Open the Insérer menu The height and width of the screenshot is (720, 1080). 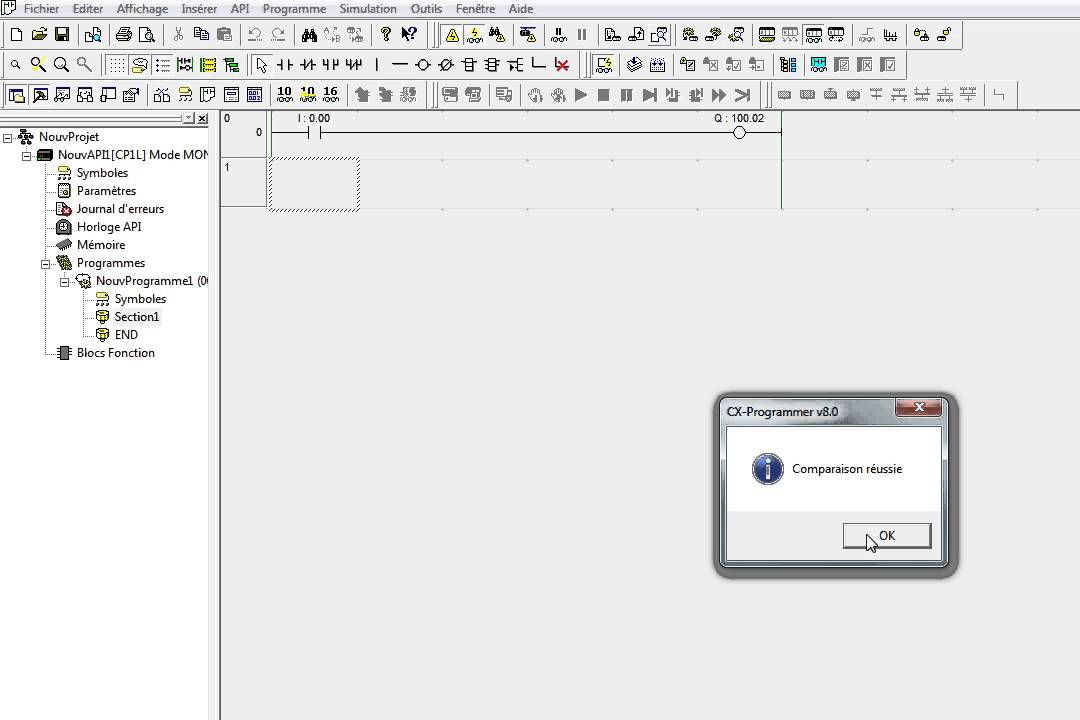point(199,9)
